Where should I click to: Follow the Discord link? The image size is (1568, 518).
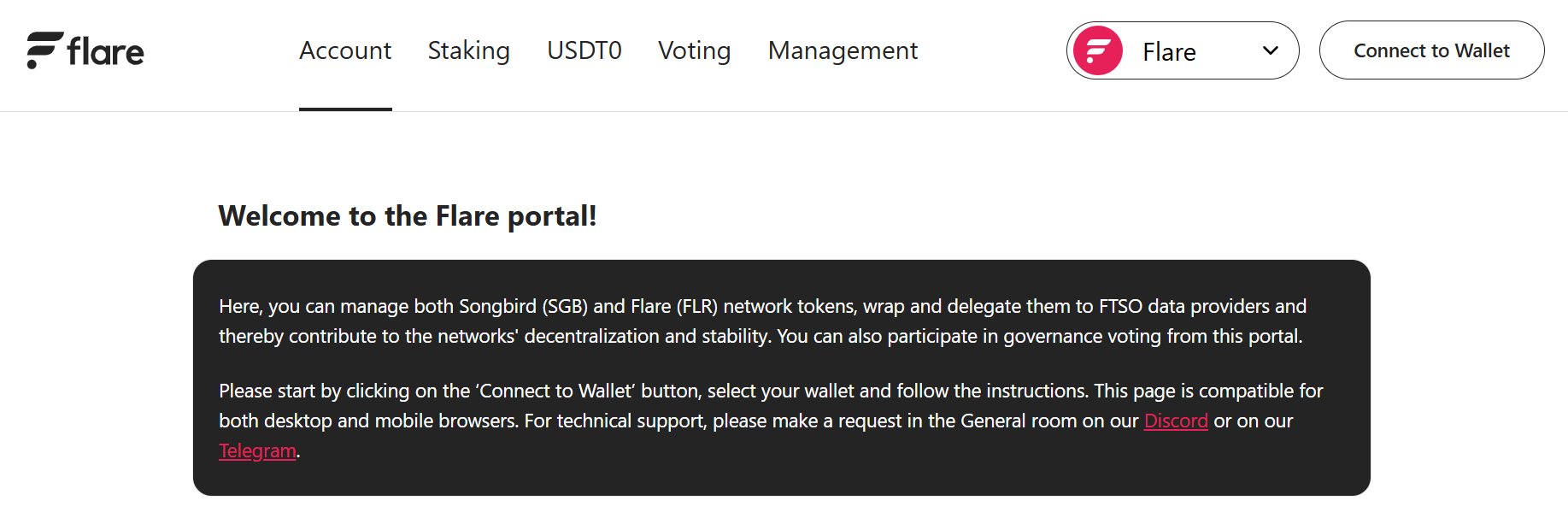(x=1176, y=421)
